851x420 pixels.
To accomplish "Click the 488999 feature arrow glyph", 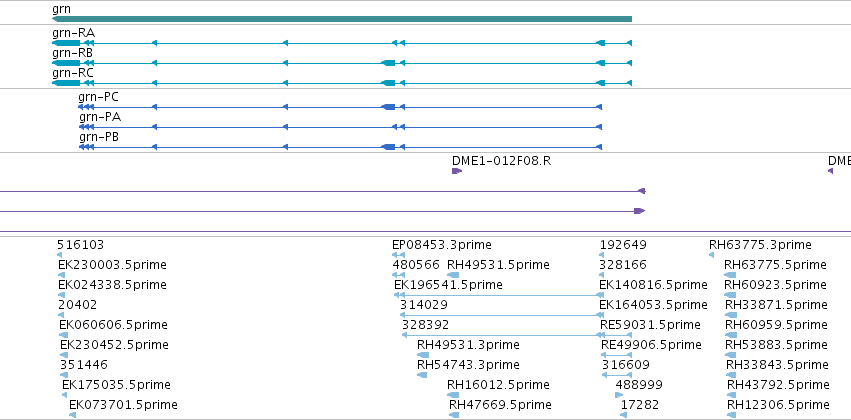I will (619, 395).
